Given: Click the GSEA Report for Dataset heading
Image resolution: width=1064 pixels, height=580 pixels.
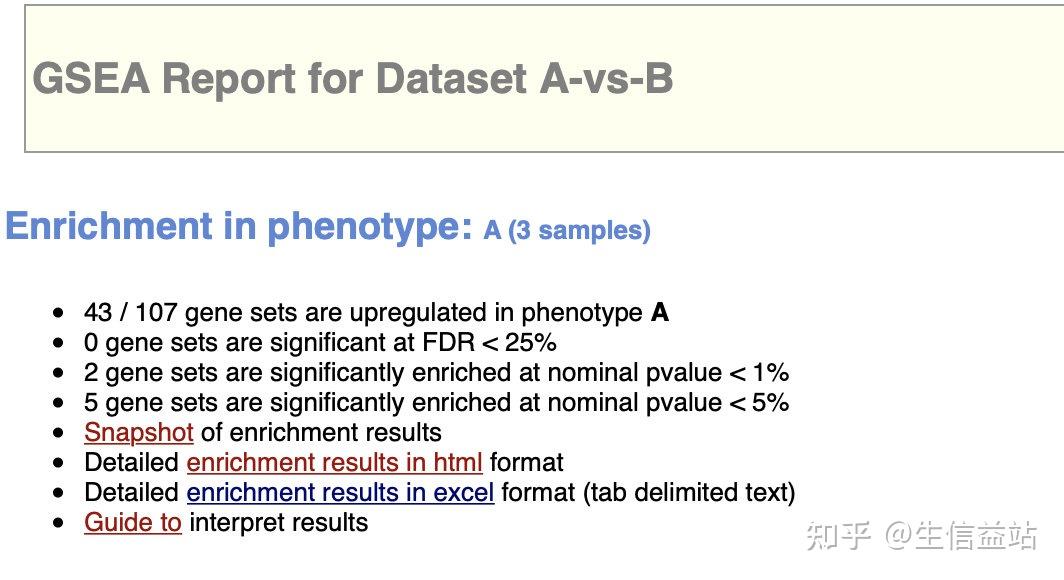Looking at the screenshot, I should (x=352, y=78).
